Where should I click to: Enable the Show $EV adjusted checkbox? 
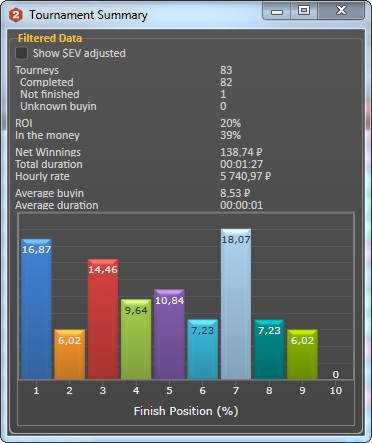pos(22,53)
